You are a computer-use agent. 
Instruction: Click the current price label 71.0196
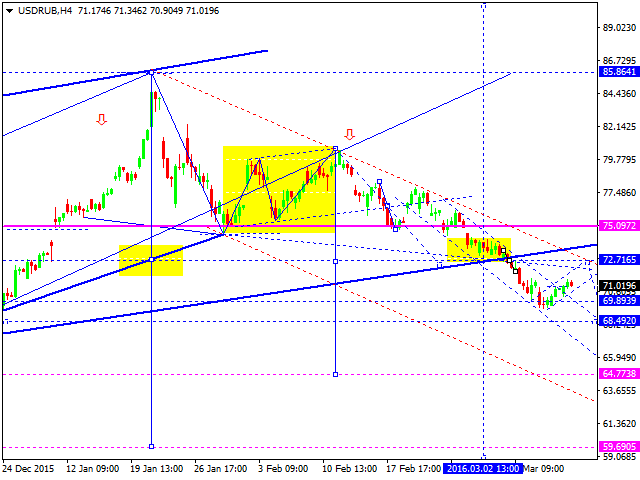click(619, 285)
